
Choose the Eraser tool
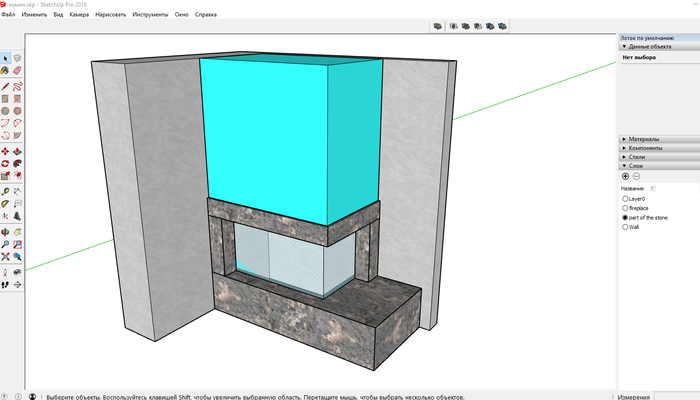point(18,71)
